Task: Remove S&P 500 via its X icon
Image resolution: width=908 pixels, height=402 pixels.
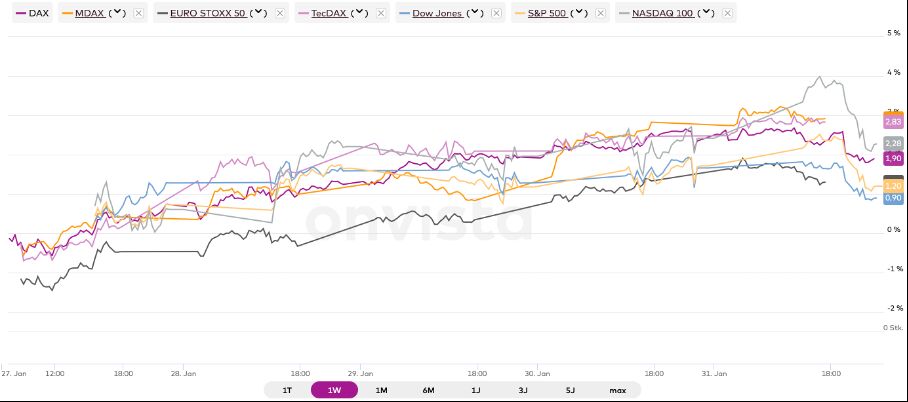Action: pos(600,14)
